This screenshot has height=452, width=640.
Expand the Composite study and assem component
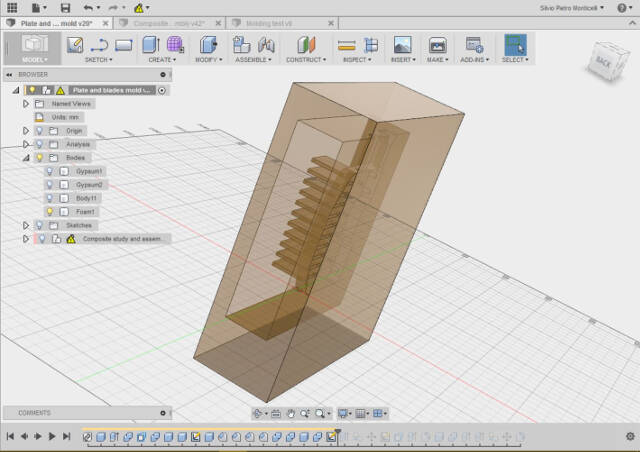[26, 239]
